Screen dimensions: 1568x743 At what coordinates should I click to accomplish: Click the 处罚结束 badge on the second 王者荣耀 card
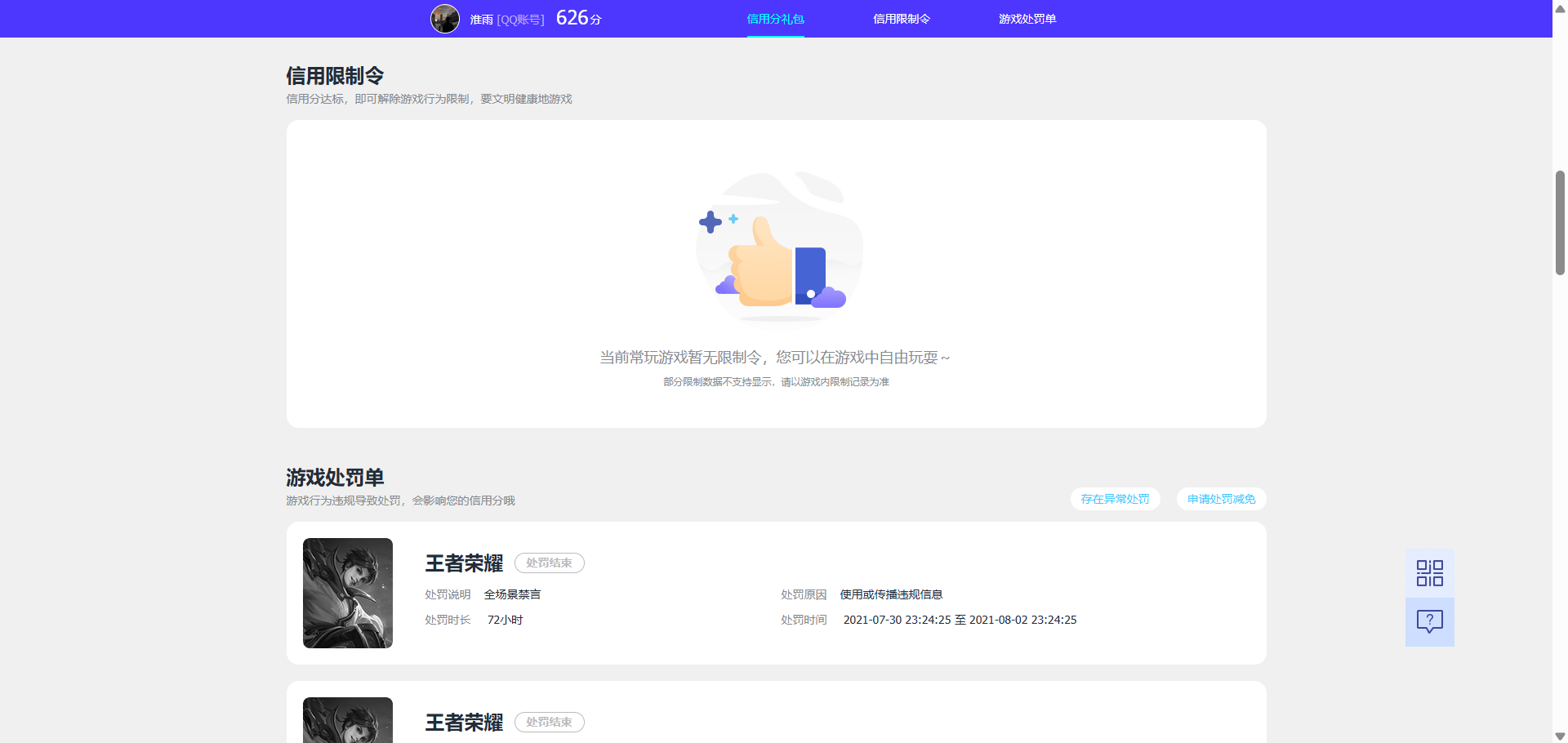click(x=549, y=722)
